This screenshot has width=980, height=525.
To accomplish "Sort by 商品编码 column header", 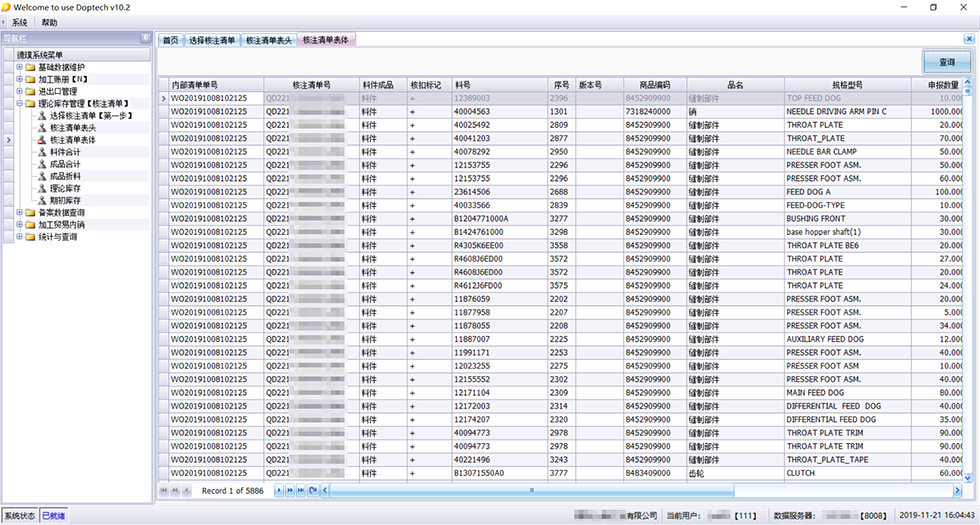I will [655, 86].
